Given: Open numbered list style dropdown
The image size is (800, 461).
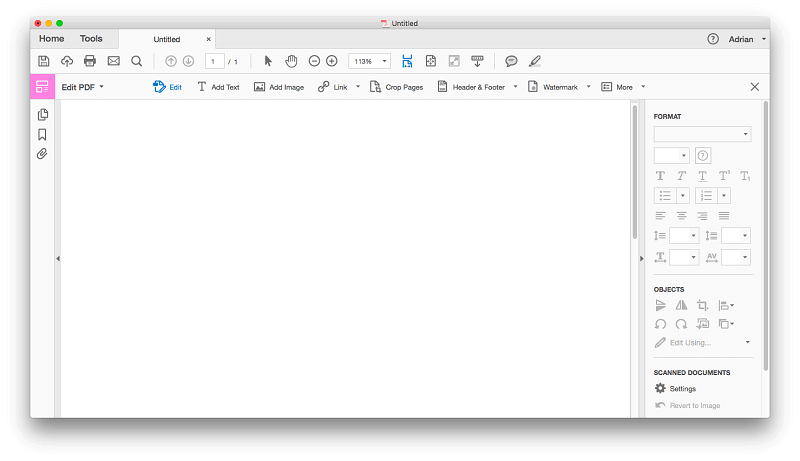Looking at the screenshot, I should tap(723, 195).
